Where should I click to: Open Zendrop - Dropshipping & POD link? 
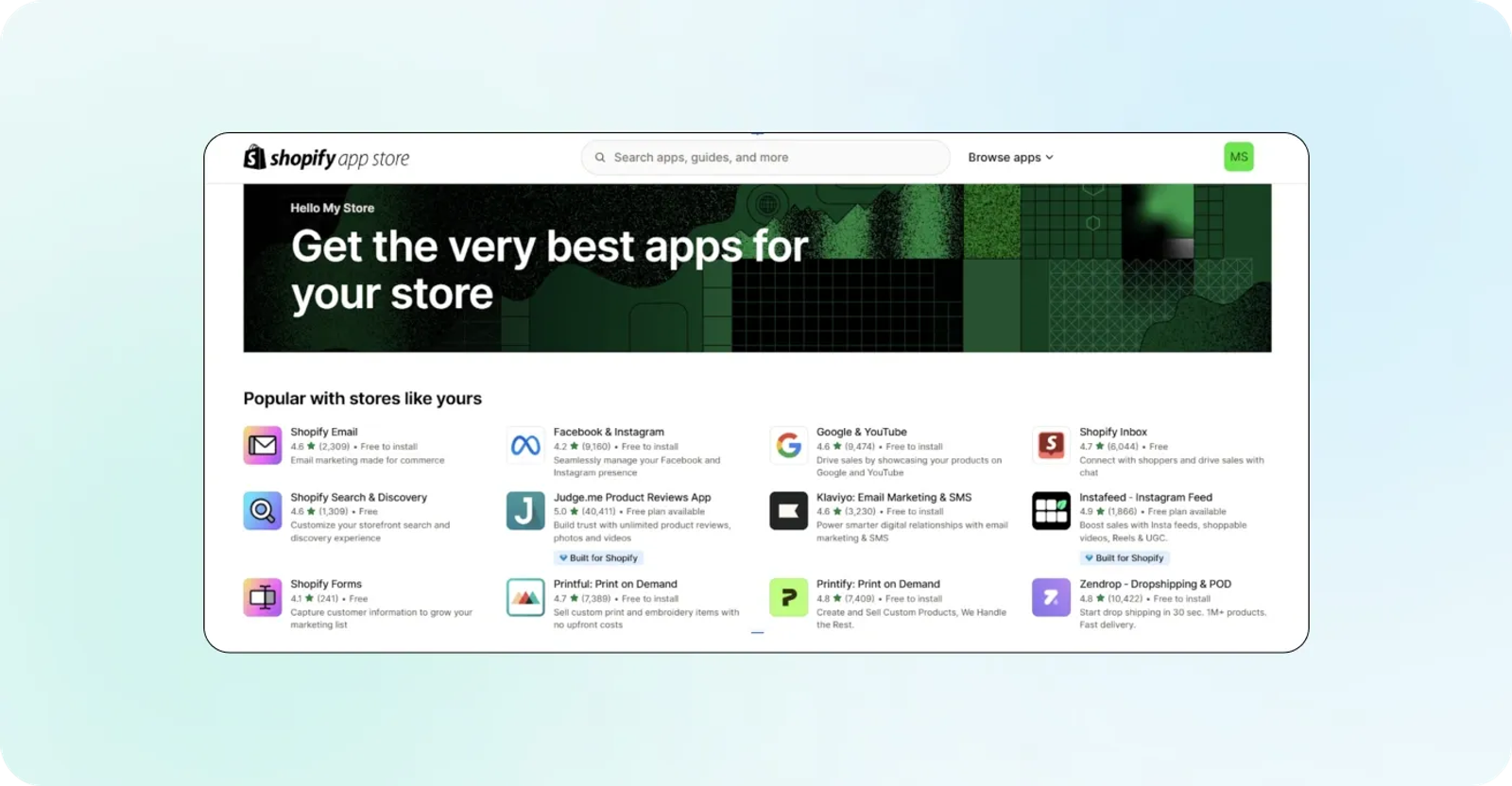pyautogui.click(x=1156, y=584)
